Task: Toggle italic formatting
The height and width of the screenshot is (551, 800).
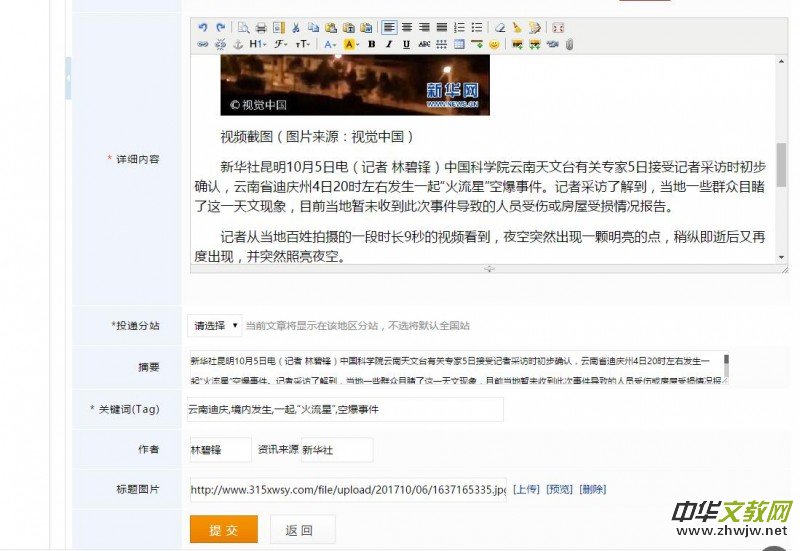Action: tap(388, 44)
